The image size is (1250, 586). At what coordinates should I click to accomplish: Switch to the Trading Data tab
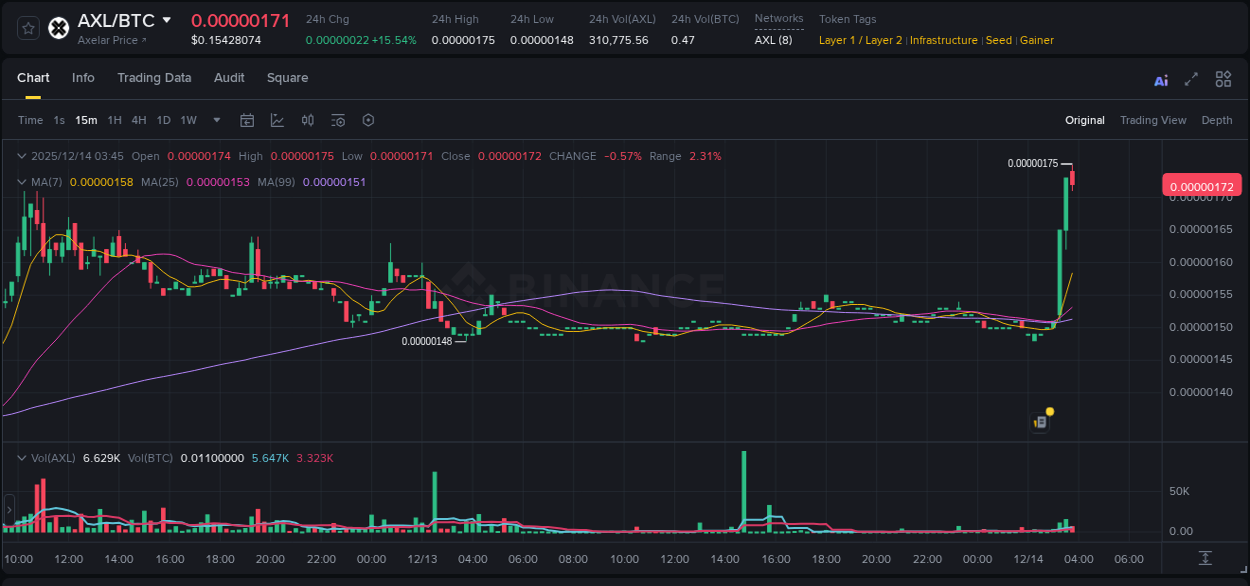(154, 78)
